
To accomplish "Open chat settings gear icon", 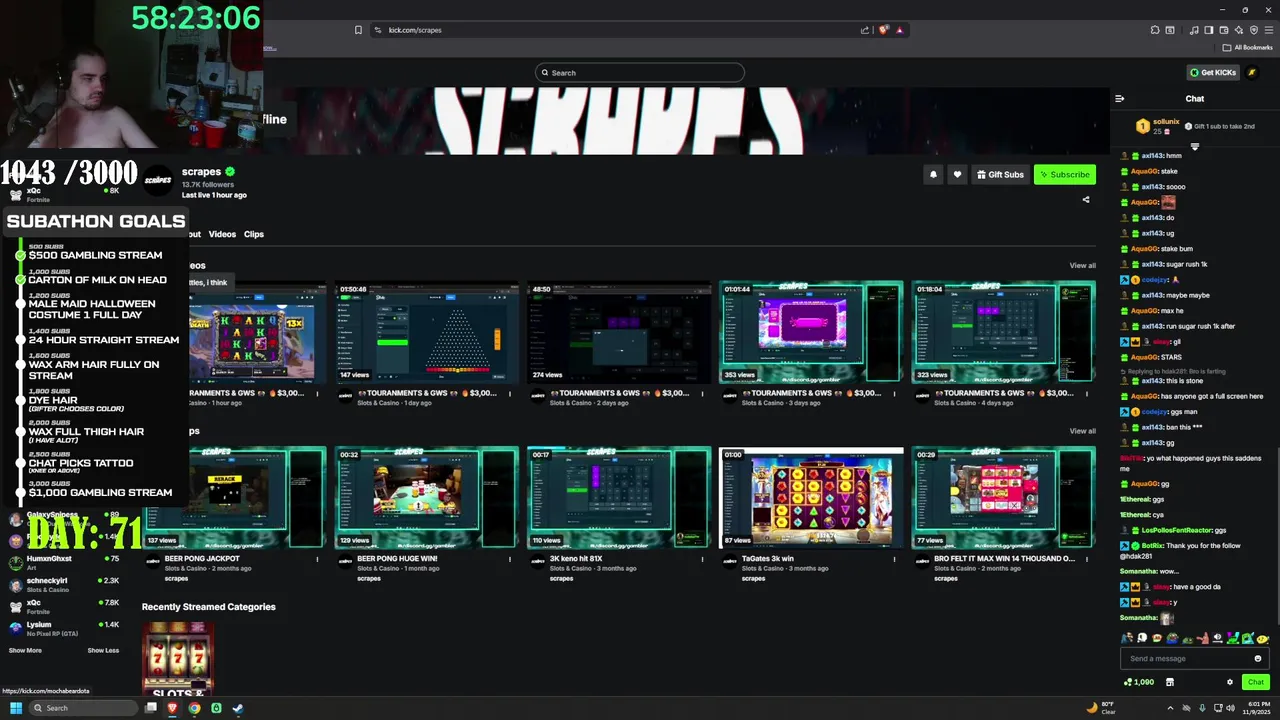I will [1230, 682].
